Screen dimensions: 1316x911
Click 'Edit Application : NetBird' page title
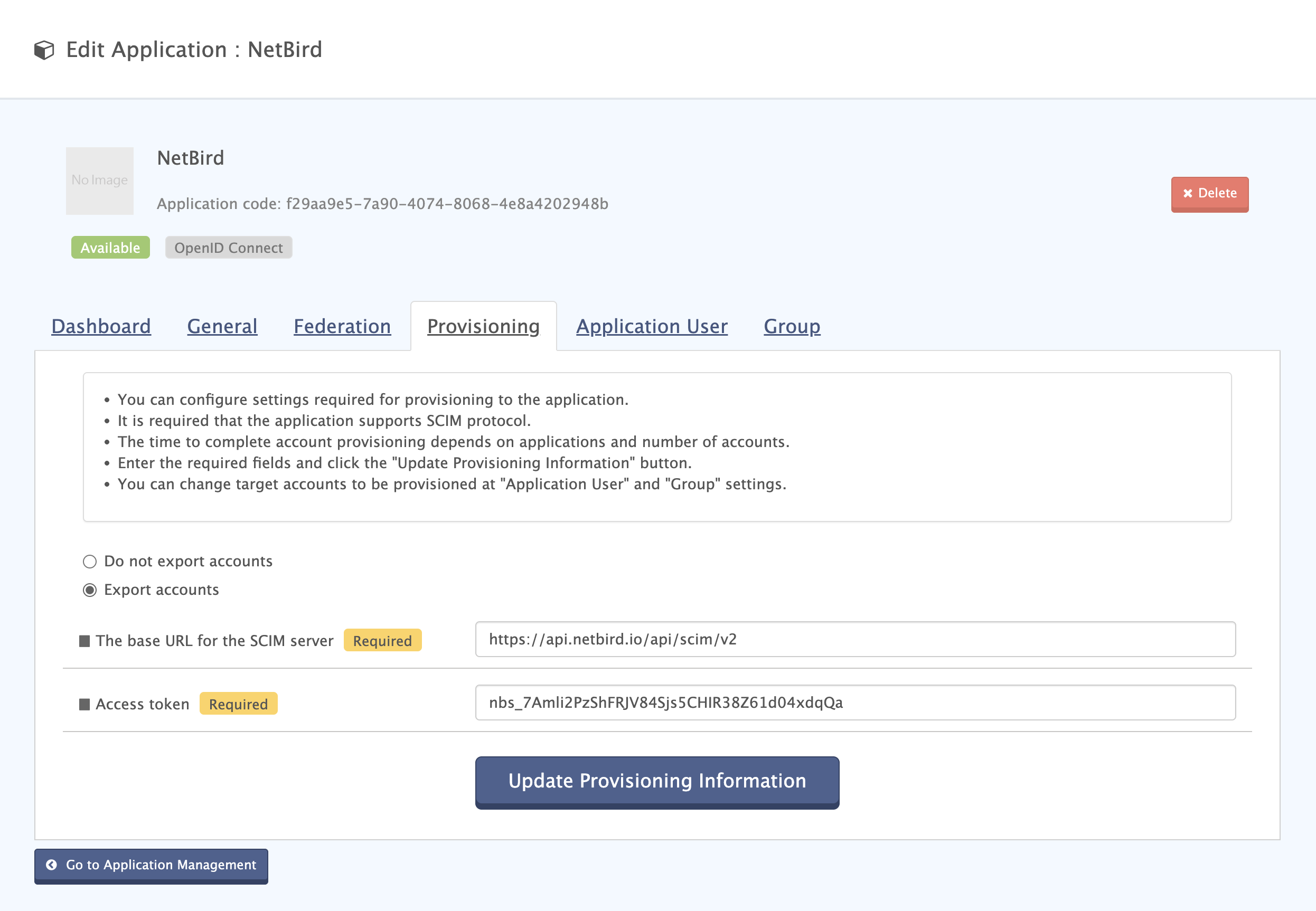tap(194, 50)
